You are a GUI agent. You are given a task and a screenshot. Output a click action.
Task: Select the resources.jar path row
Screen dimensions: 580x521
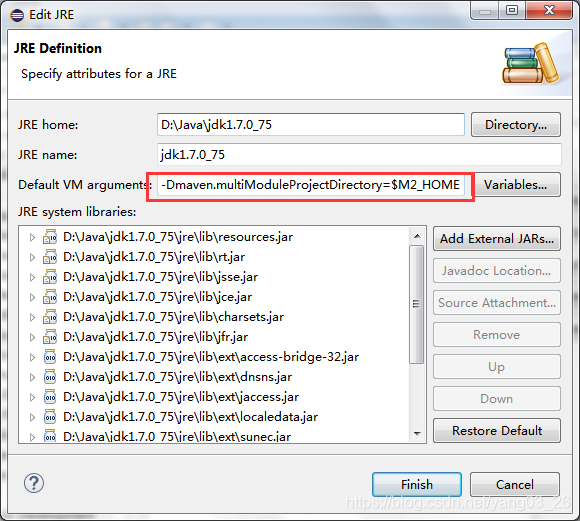(178, 237)
